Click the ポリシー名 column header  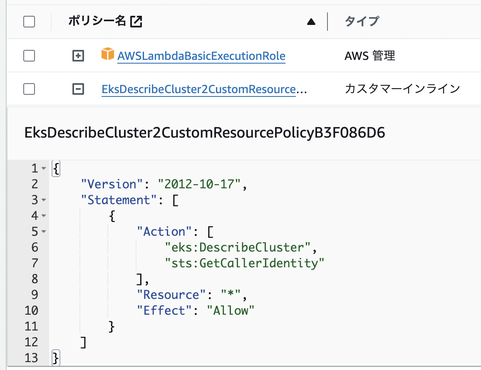click(97, 21)
